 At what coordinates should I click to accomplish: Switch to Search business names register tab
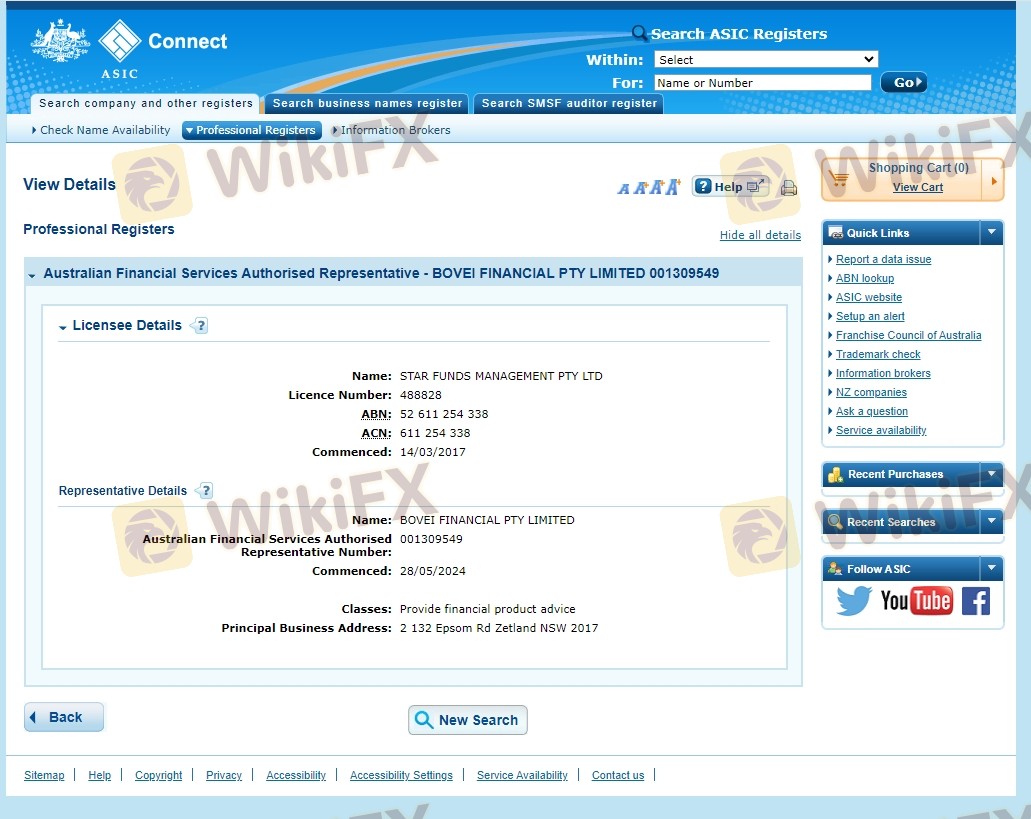click(367, 103)
